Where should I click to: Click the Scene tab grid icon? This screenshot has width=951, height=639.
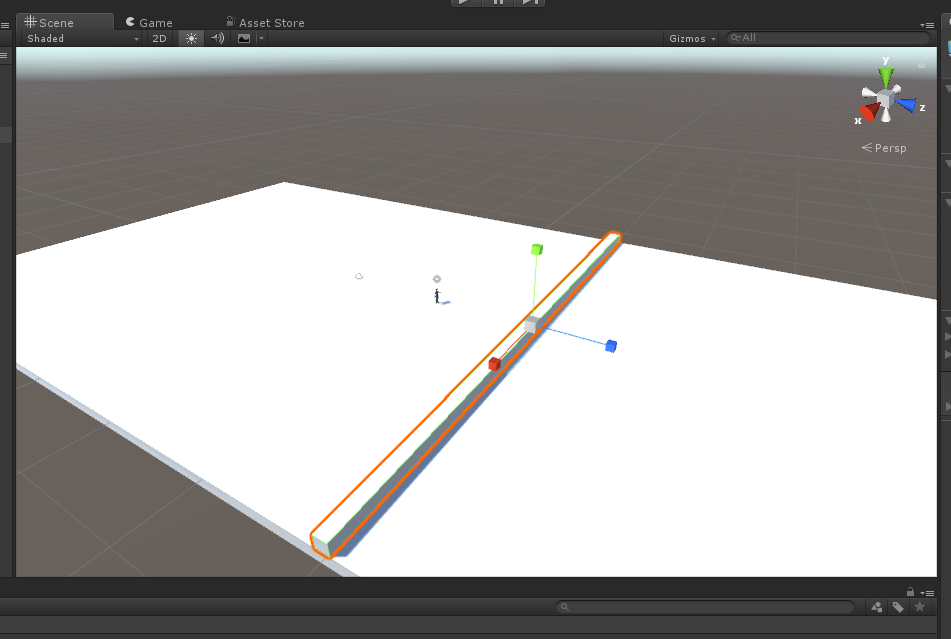coord(30,22)
